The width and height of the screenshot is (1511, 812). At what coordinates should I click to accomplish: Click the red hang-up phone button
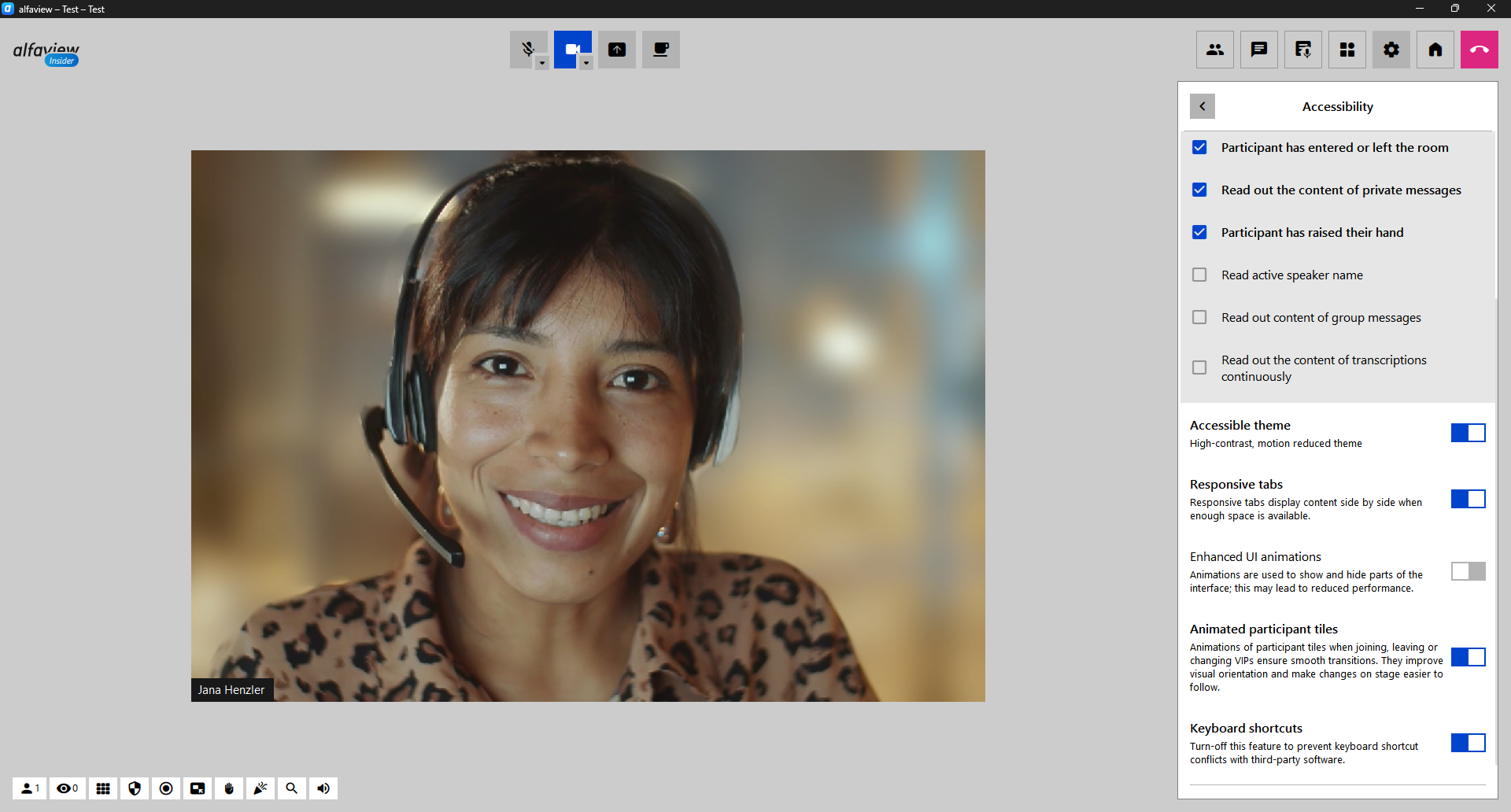coord(1480,50)
